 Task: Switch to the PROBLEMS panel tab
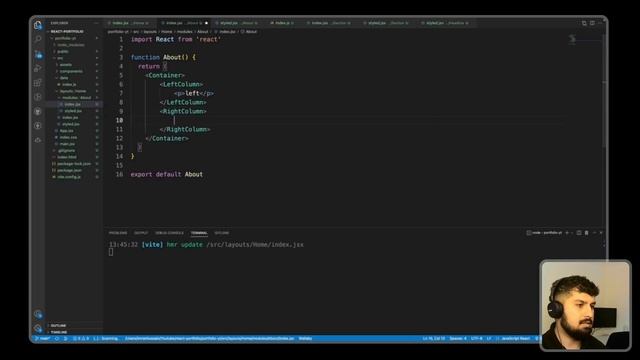[118, 233]
